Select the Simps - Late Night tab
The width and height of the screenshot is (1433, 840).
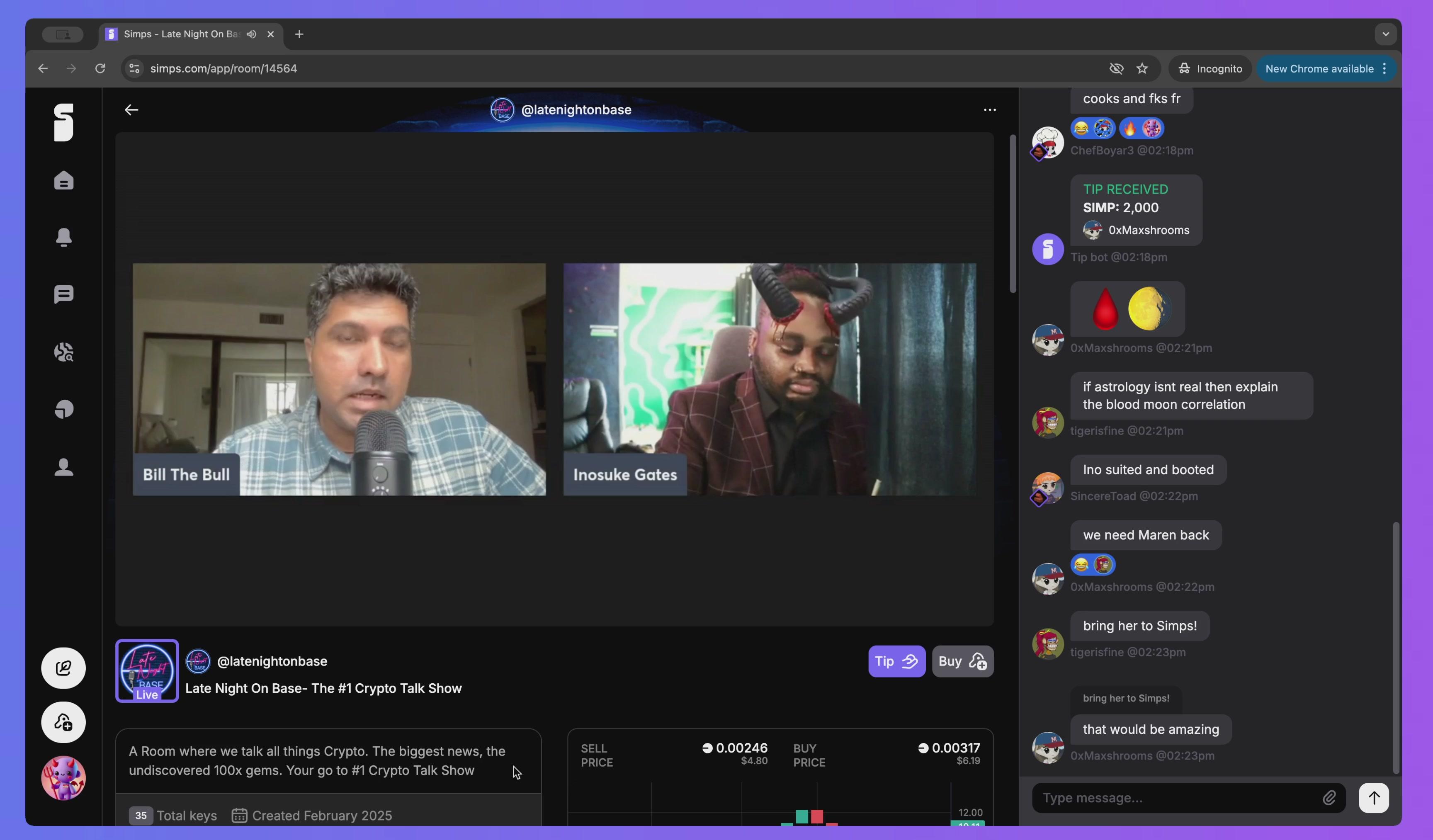pyautogui.click(x=190, y=34)
